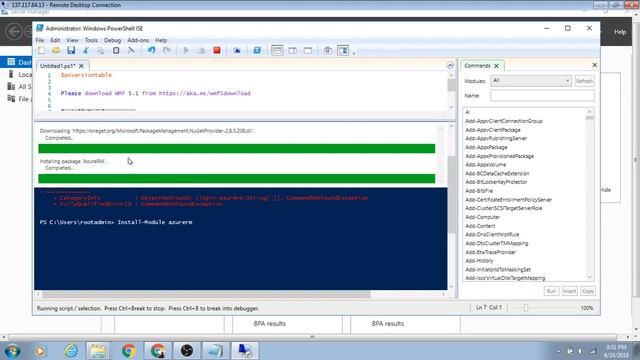This screenshot has width=640, height=360.
Task: Open the Add-ons menu
Action: pos(138,40)
